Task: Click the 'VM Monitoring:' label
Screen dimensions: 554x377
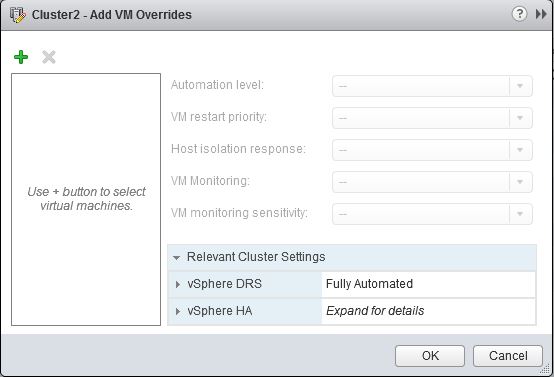Action: [210, 181]
